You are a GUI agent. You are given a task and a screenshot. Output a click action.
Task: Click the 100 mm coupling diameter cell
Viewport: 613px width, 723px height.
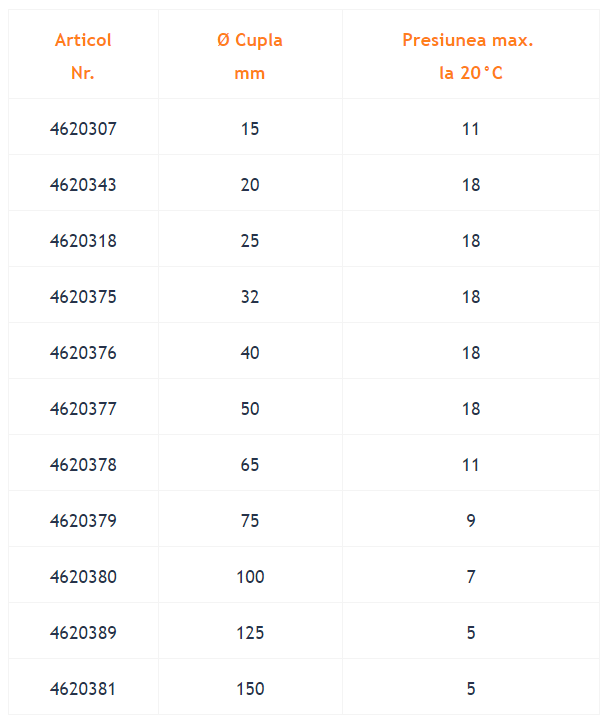tap(250, 577)
